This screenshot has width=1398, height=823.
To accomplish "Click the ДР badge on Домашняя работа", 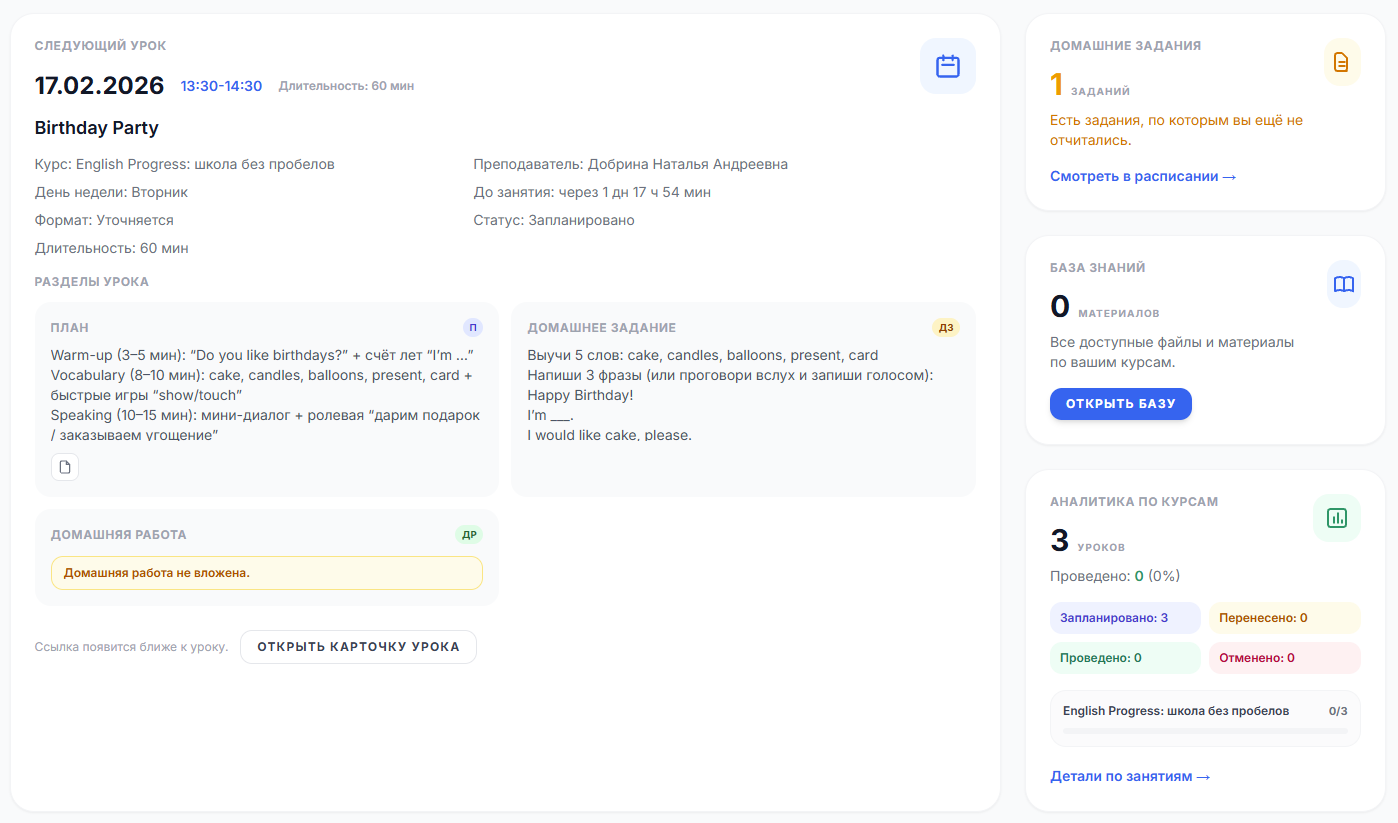I will click(x=469, y=535).
